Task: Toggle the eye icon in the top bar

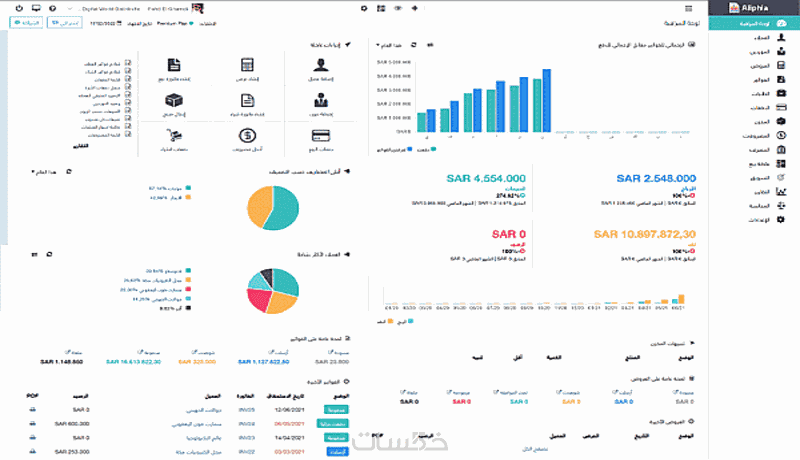Action: coord(398,8)
